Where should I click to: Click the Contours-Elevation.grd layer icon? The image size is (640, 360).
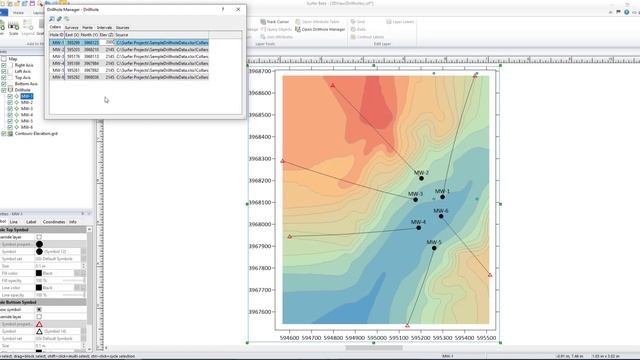coord(11,133)
